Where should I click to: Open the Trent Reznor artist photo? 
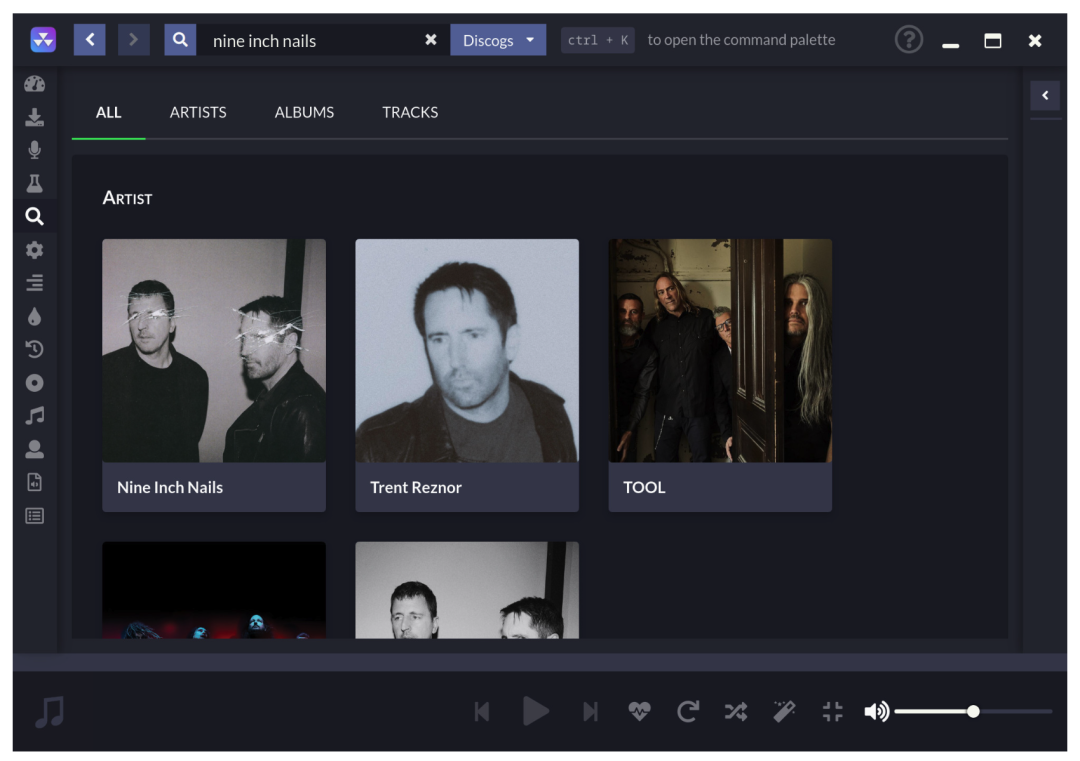tap(467, 351)
